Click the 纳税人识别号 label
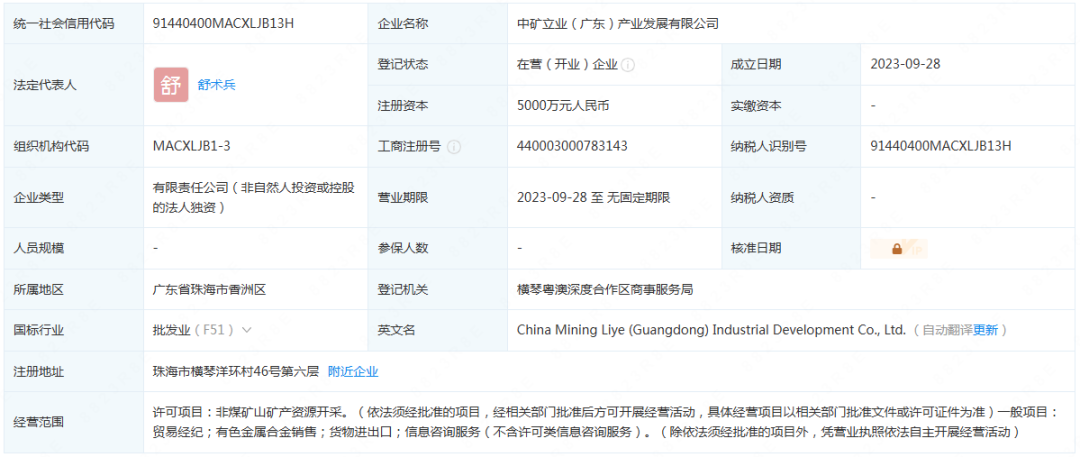The height and width of the screenshot is (457, 1080). [x=769, y=147]
